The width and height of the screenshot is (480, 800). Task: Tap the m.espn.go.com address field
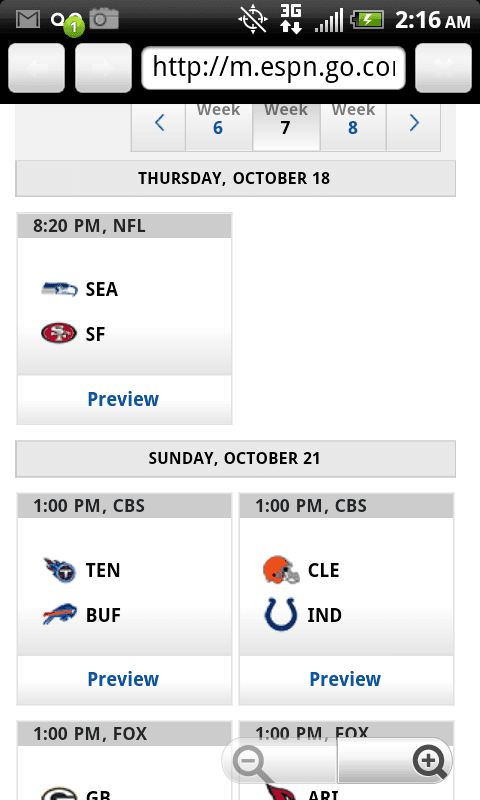point(273,68)
